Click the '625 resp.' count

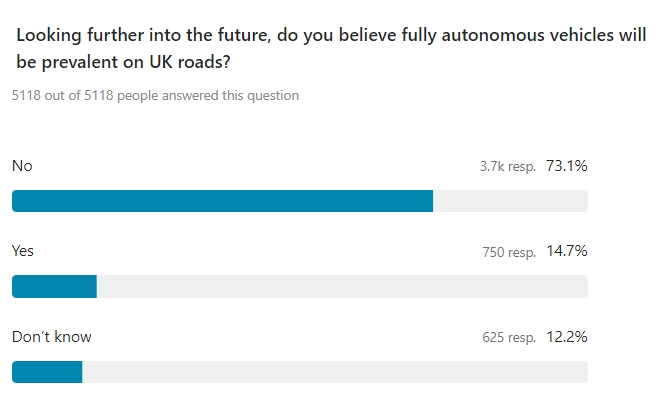[509, 338]
